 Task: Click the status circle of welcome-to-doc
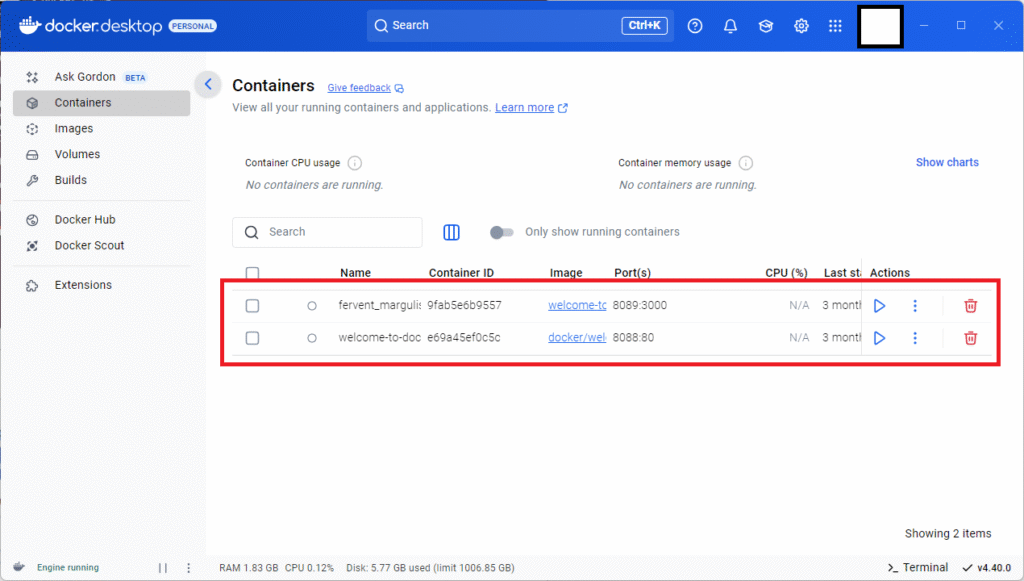tap(312, 338)
